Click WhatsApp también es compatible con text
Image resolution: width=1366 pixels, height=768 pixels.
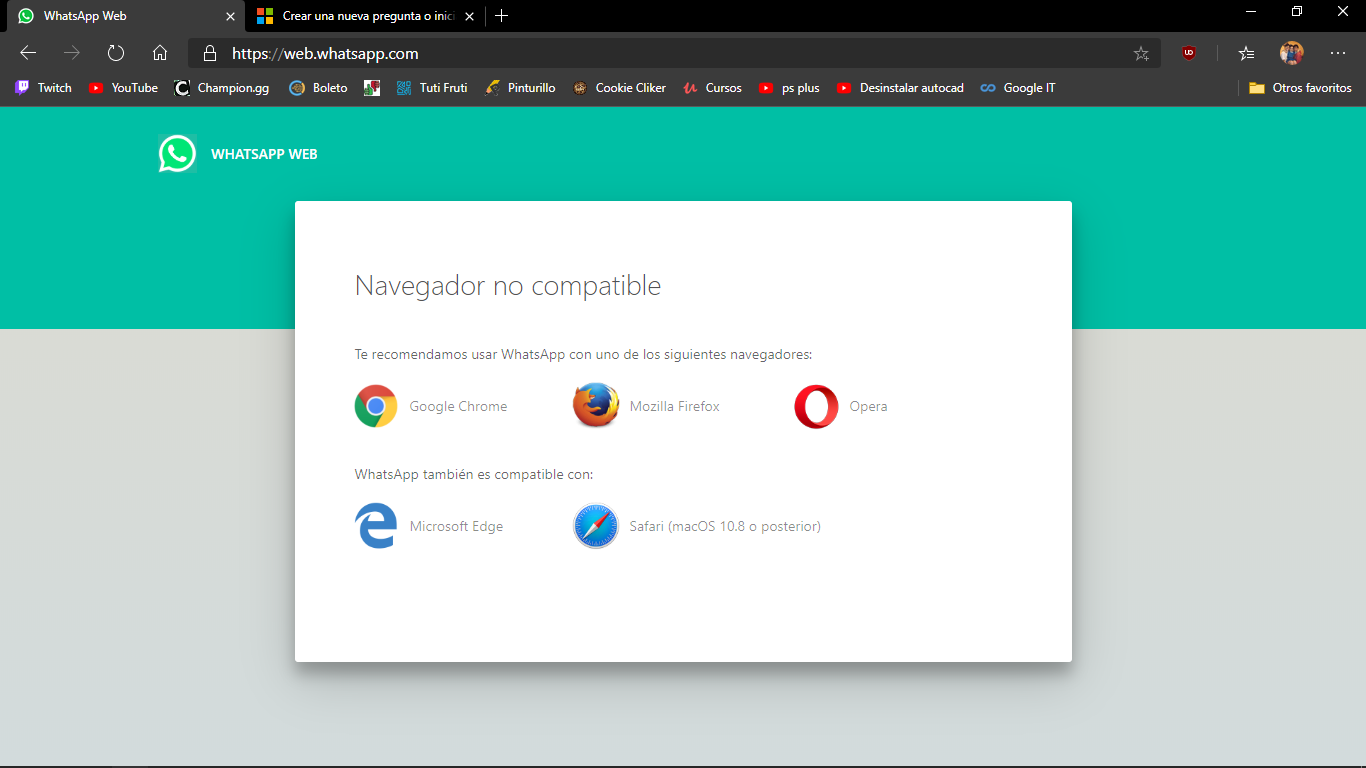point(474,474)
